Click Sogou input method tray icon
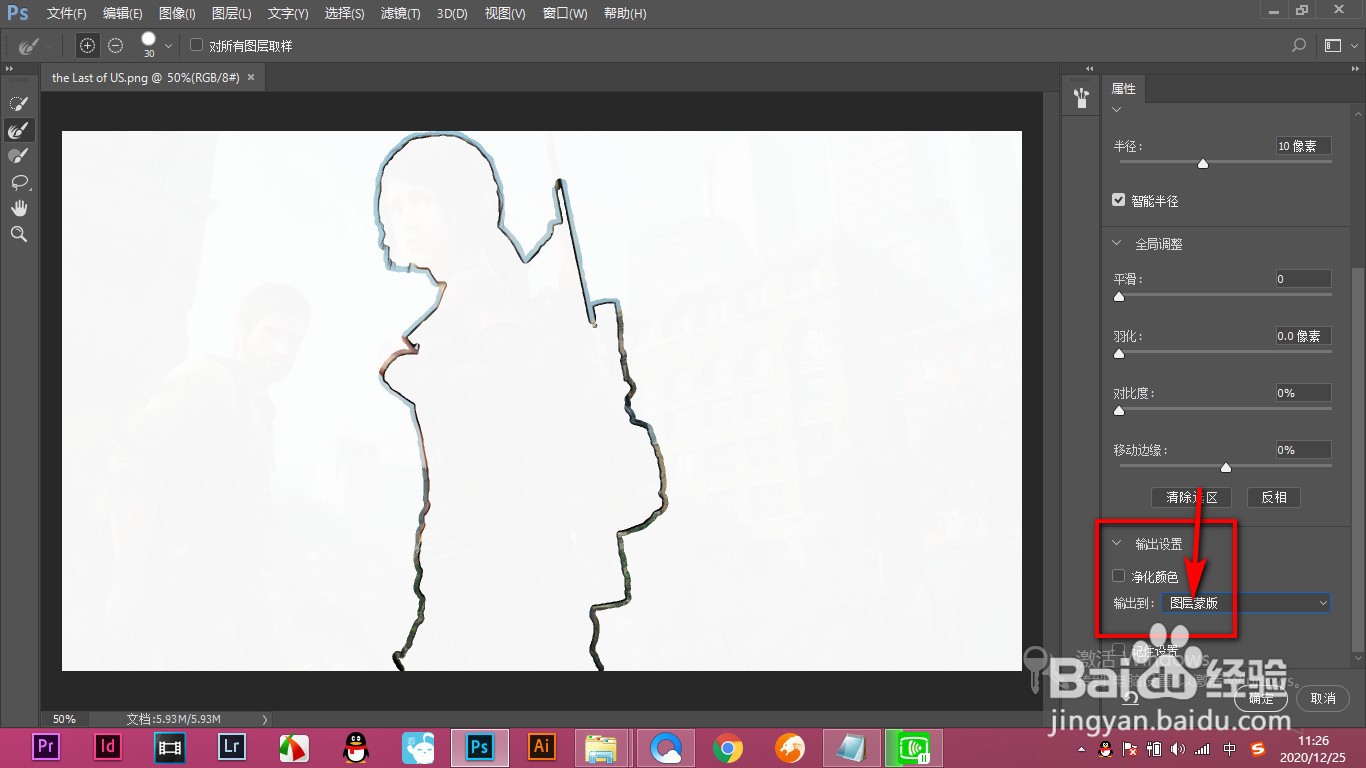The width and height of the screenshot is (1366, 768). pos(1259,749)
